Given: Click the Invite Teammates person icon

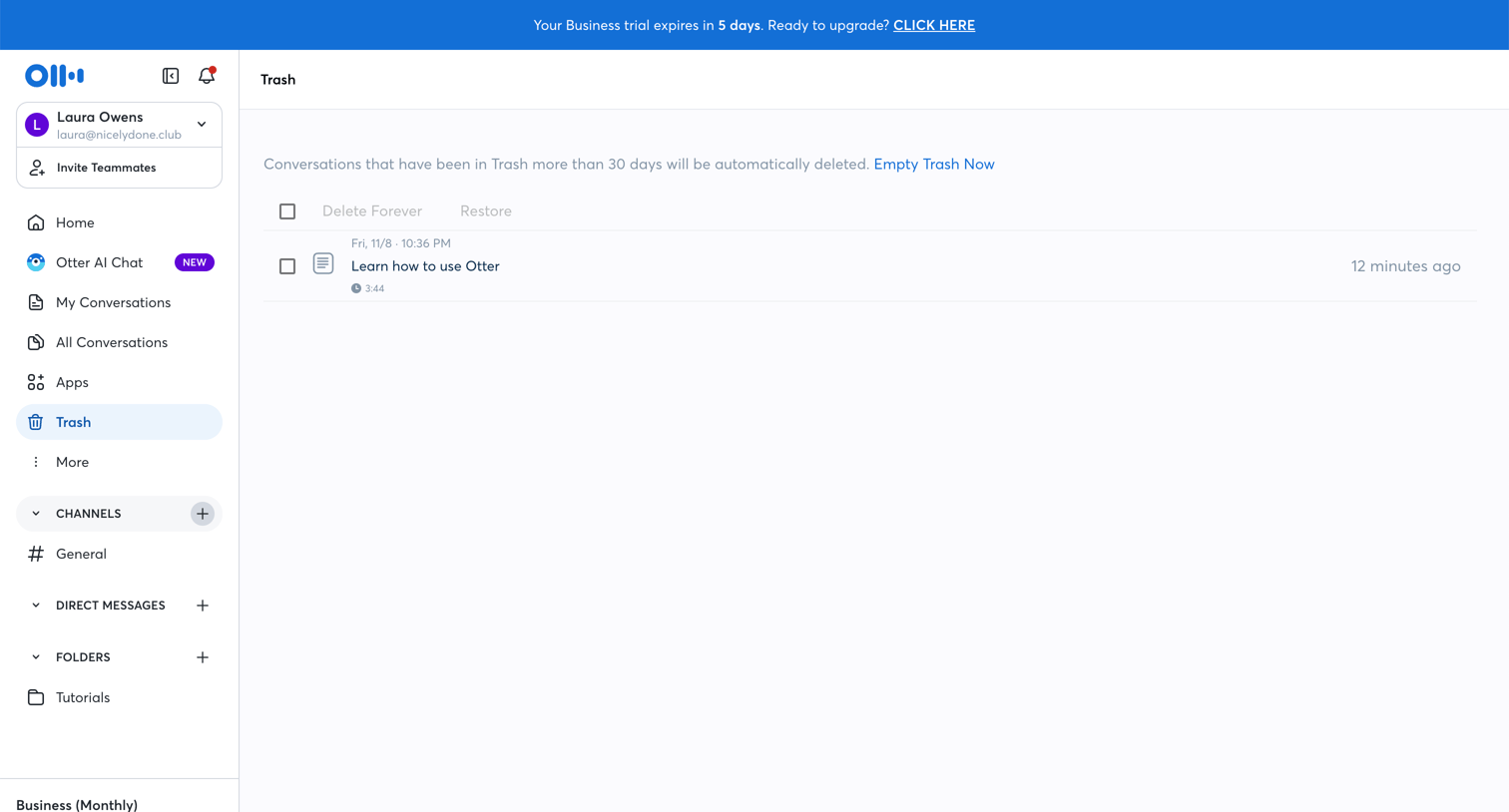Looking at the screenshot, I should [37, 168].
